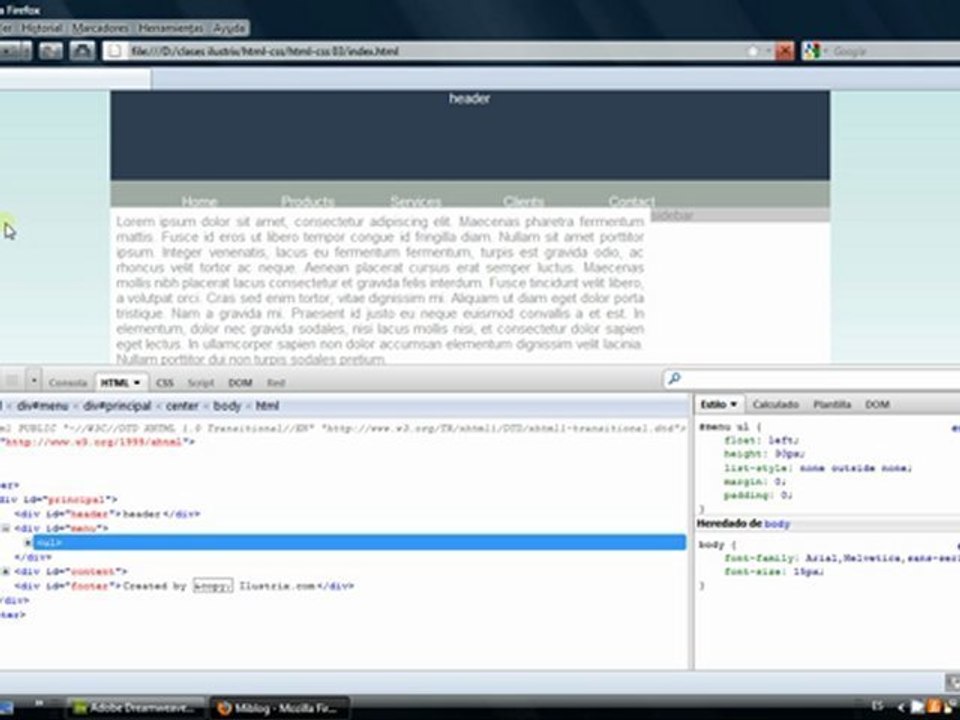Screen dimensions: 960x720
Task: Switch to the CSS tab in Firebug
Action: click(165, 383)
